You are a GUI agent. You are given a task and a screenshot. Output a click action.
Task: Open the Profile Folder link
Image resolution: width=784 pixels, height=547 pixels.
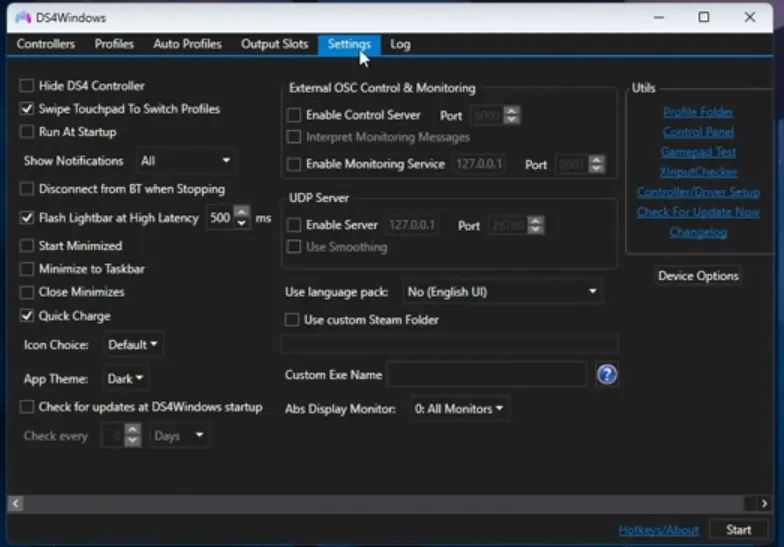pos(698,112)
